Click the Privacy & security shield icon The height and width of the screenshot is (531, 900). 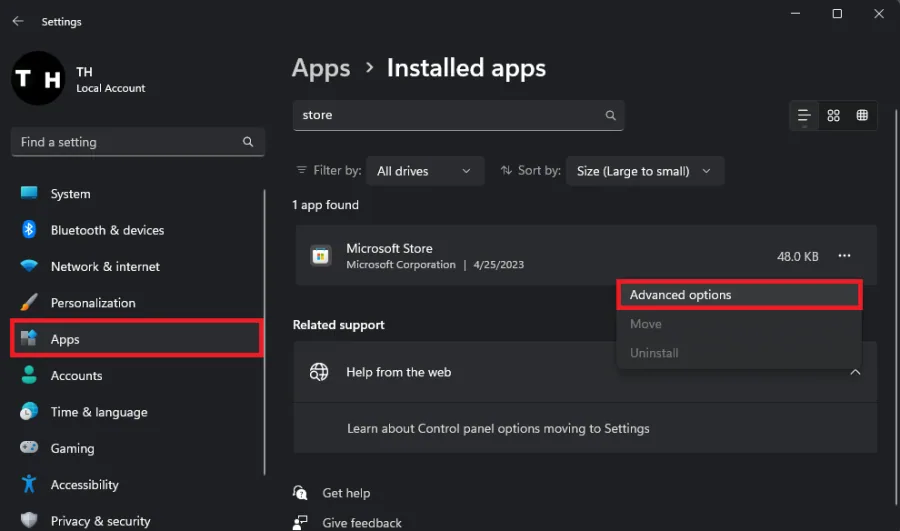pyautogui.click(x=29, y=520)
